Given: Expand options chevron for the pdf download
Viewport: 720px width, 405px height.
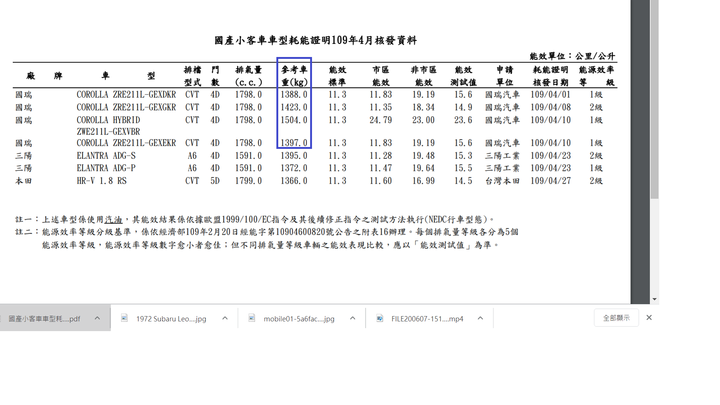Looking at the screenshot, I should click(97, 318).
